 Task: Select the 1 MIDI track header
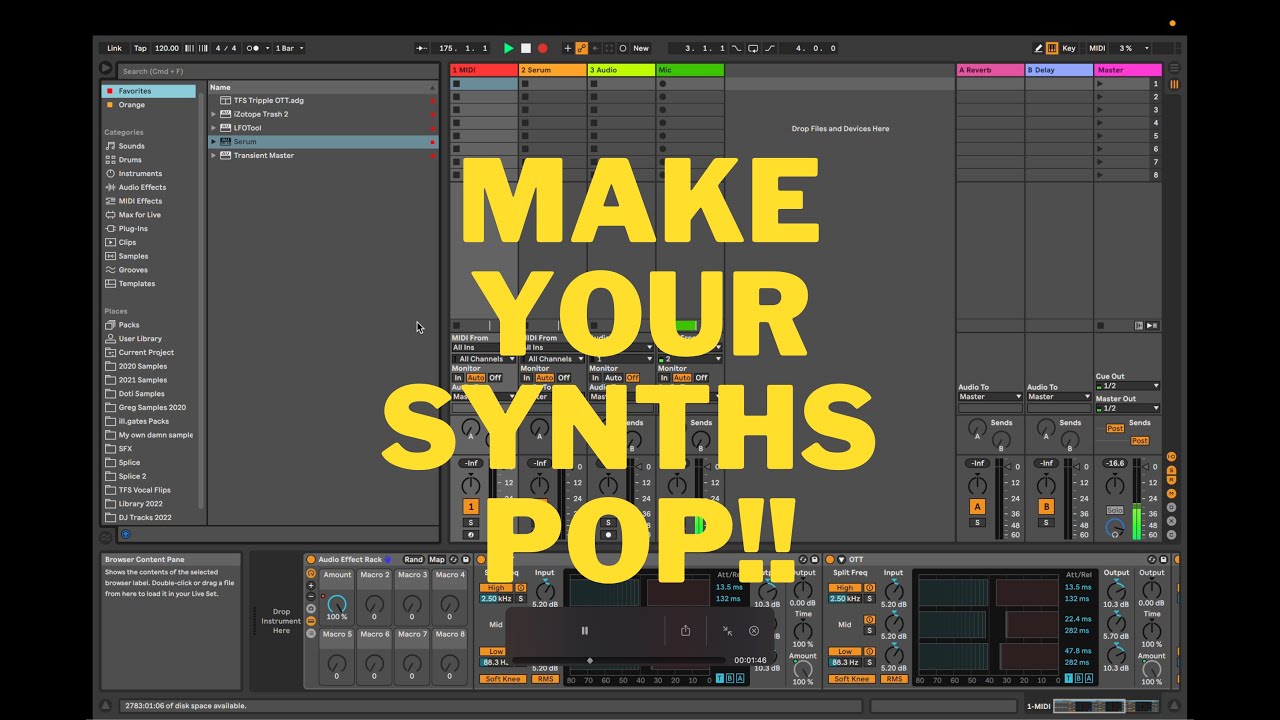[484, 70]
